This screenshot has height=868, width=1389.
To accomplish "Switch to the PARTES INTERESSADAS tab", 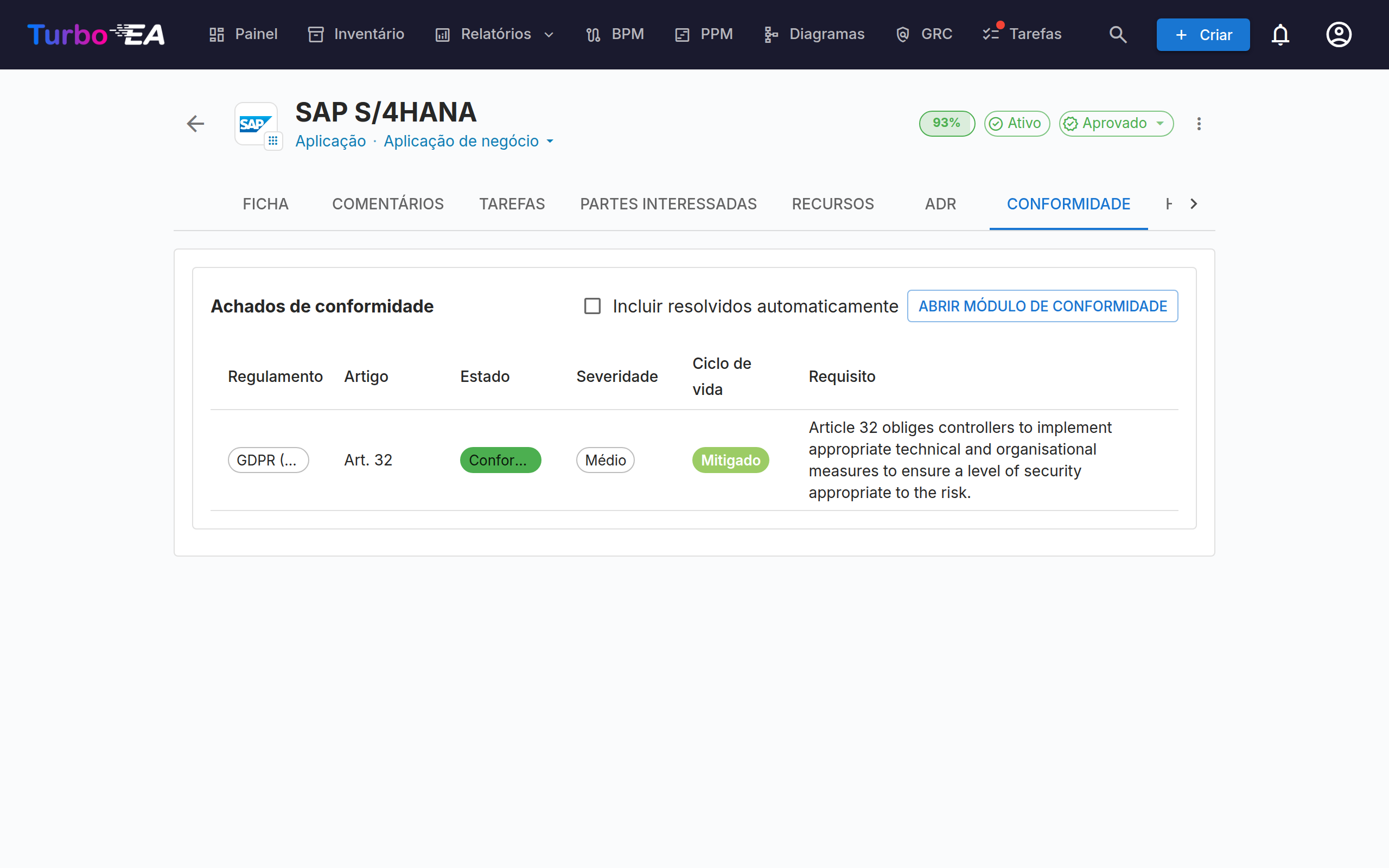I will pyautogui.click(x=668, y=204).
